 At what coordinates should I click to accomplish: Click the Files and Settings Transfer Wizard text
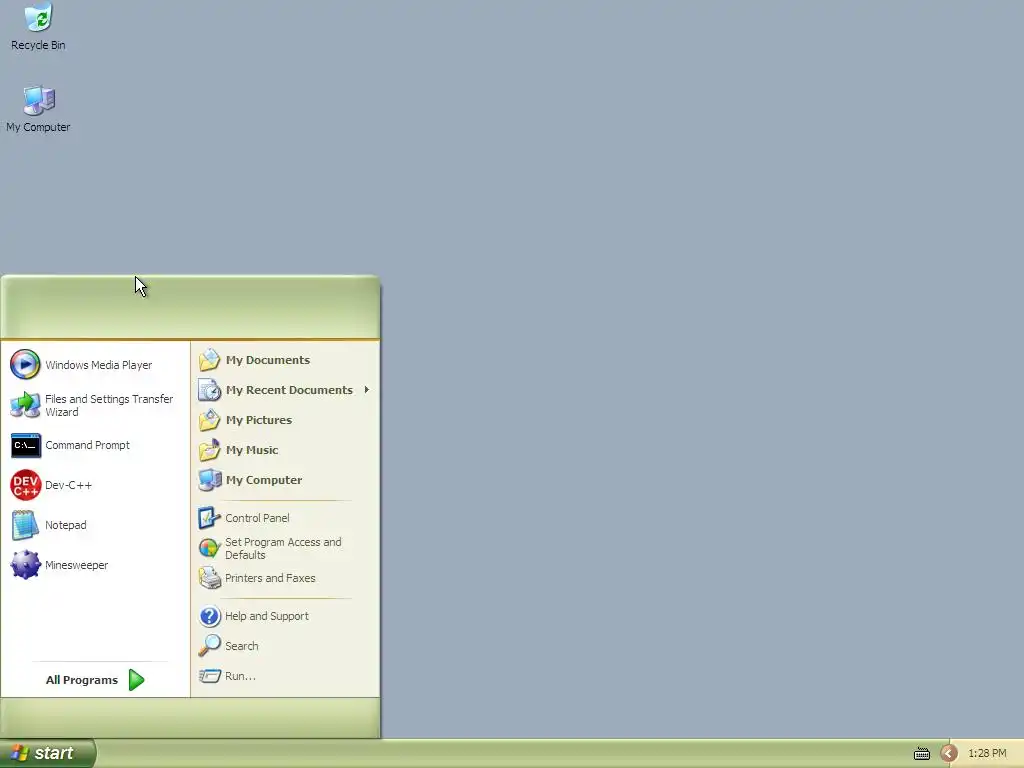point(109,406)
